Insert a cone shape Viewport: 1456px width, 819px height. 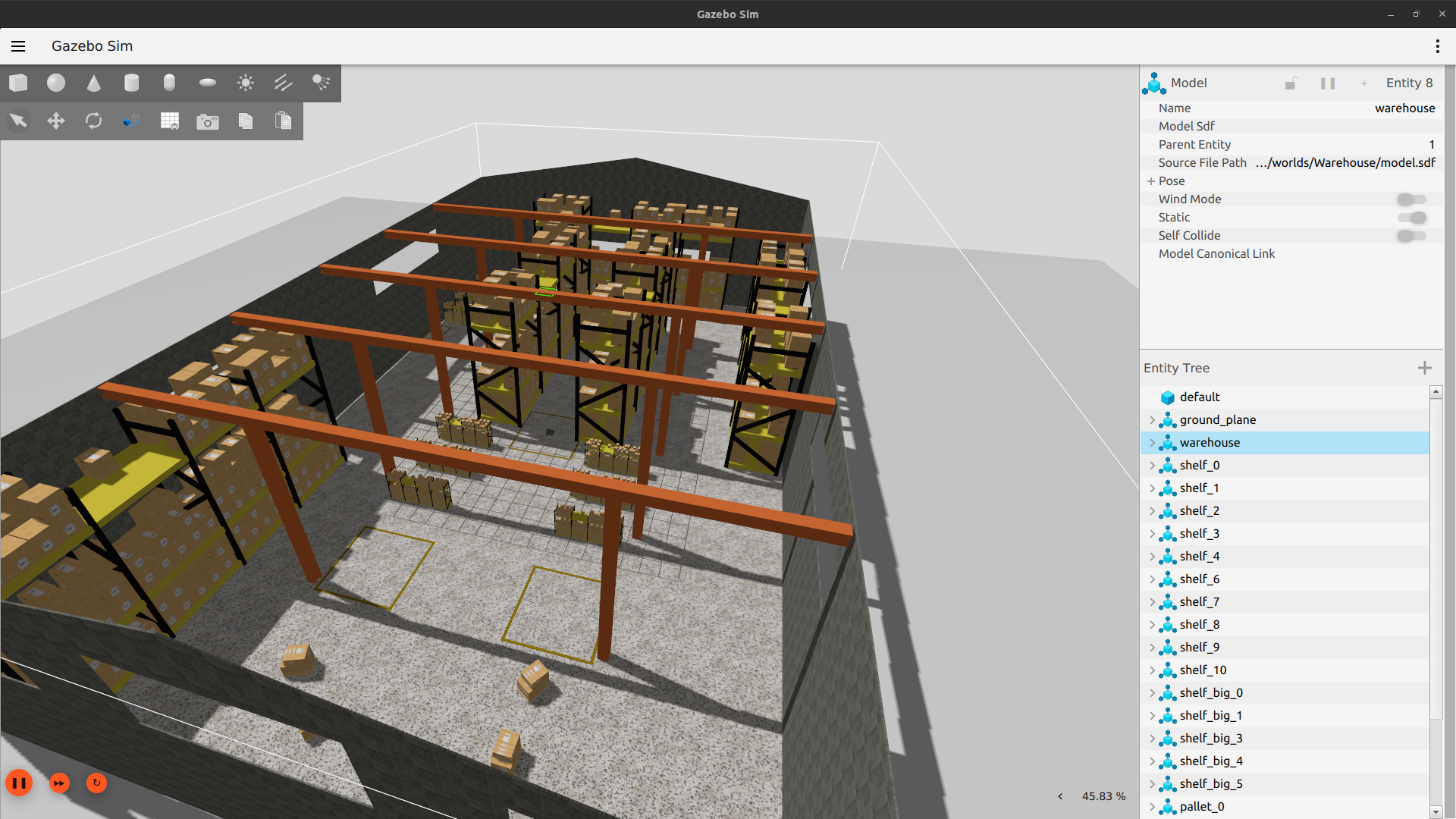[x=94, y=83]
